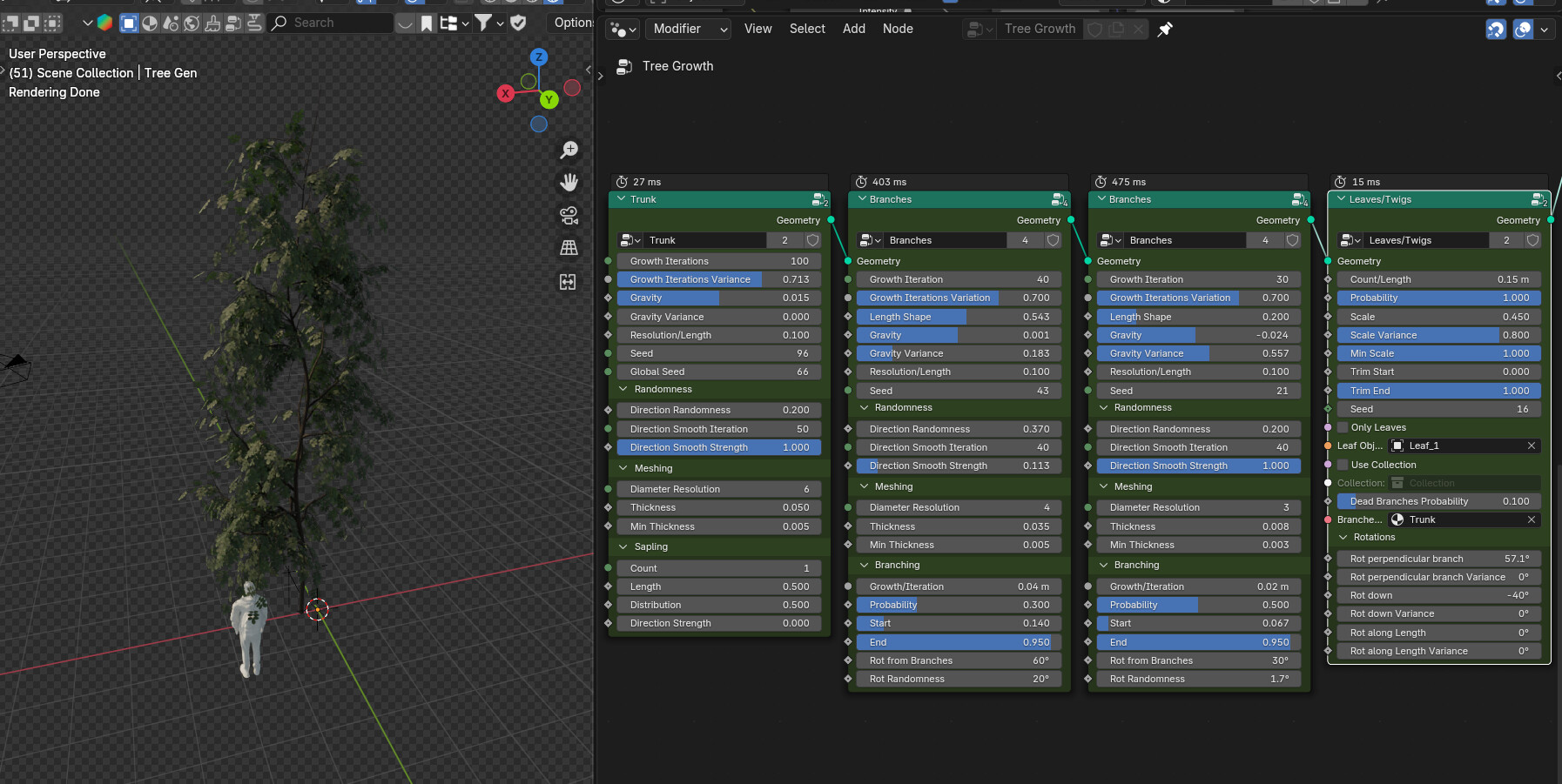Click the funnel filter icon
The image size is (1562, 784).
(x=483, y=23)
